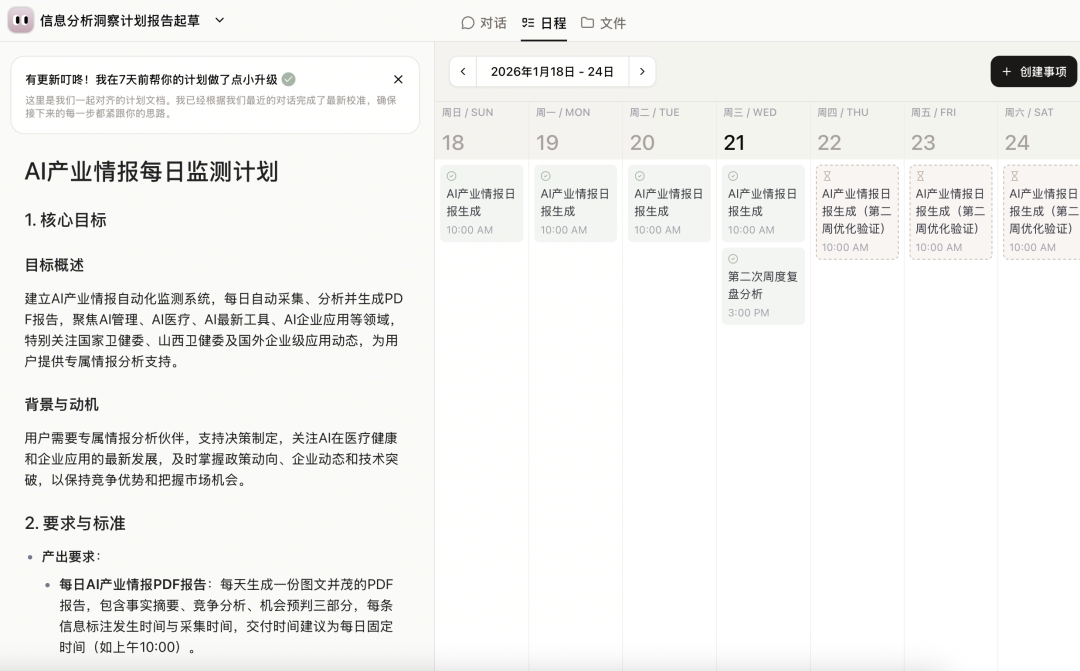Viewport: 1080px width, 671px height.
Task: Click hourglass pending icon on Thursday 22 event
Action: 827,176
